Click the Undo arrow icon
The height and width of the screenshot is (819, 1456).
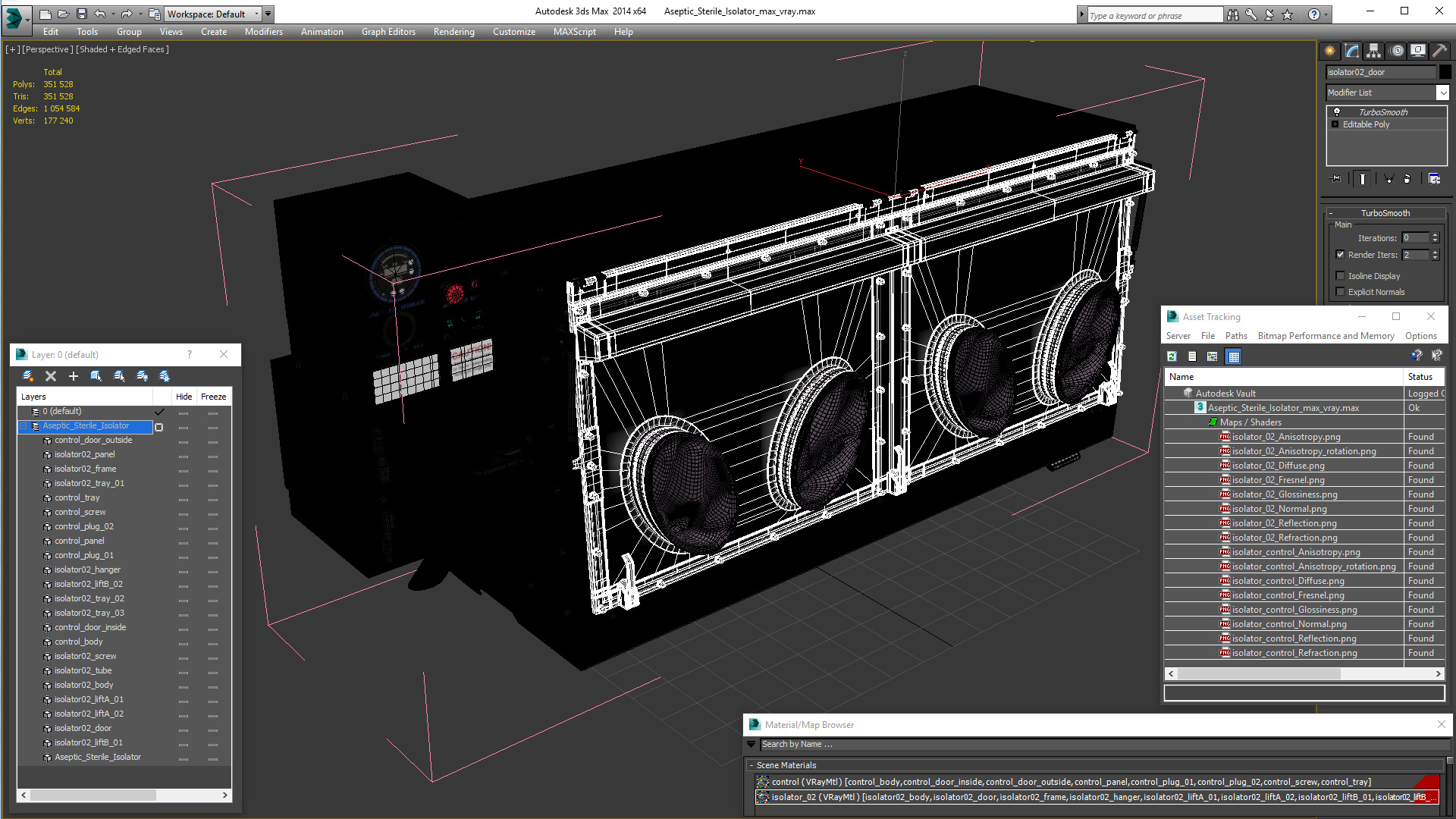(100, 14)
